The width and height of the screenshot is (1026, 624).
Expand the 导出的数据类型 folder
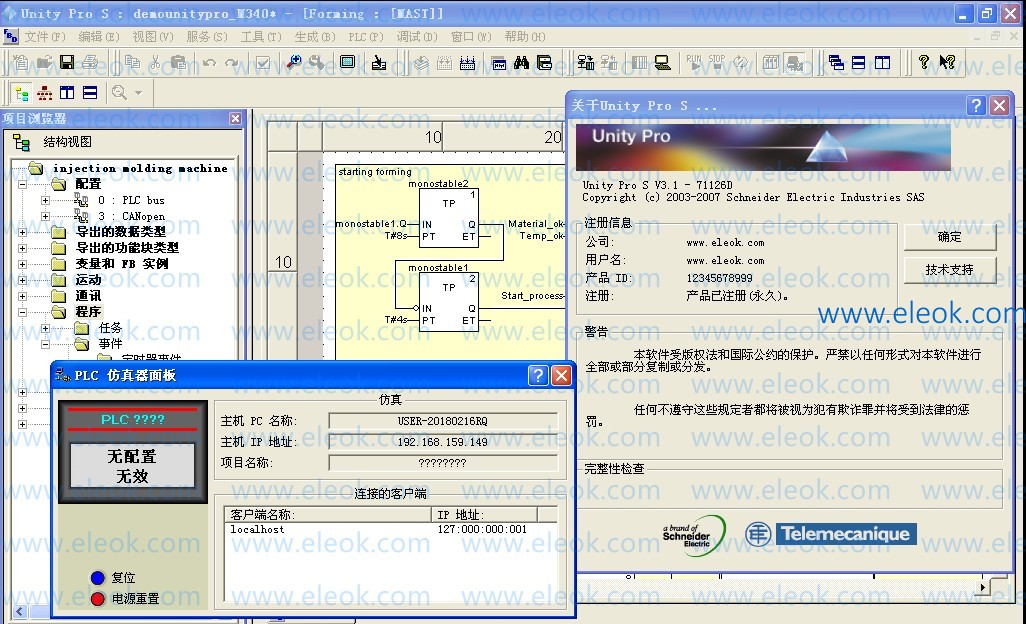point(22,232)
